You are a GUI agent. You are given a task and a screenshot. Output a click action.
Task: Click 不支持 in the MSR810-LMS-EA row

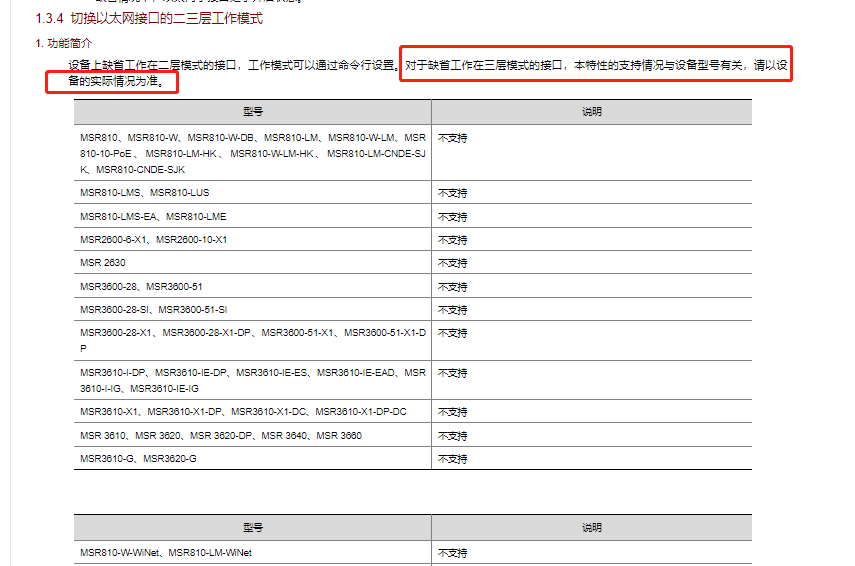(x=453, y=217)
